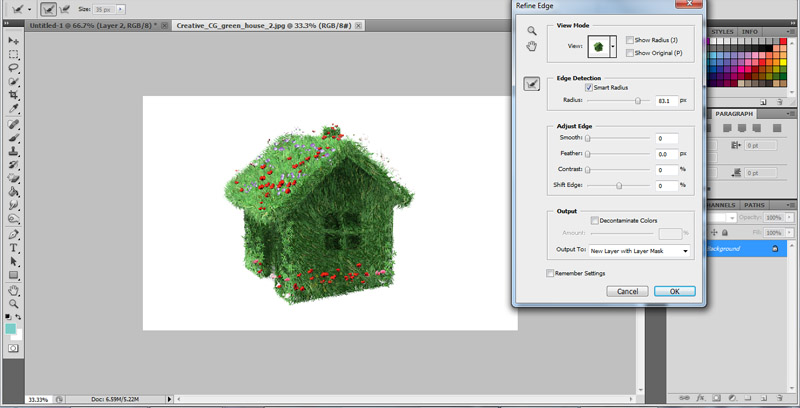The image size is (800, 408).
Task: Enable the Show Original (P) checkbox
Action: (x=629, y=52)
